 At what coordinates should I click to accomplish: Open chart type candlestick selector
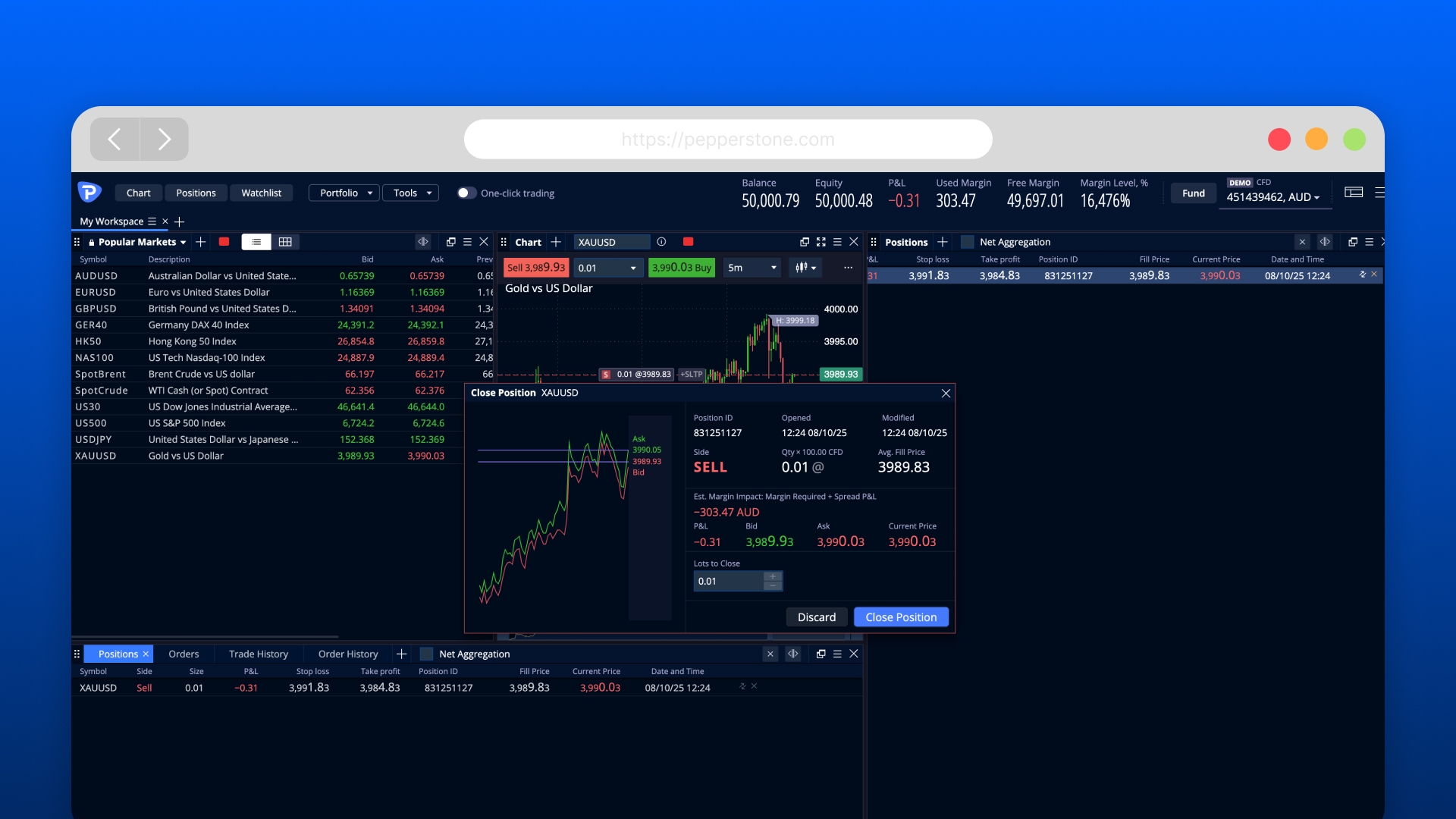pos(805,268)
